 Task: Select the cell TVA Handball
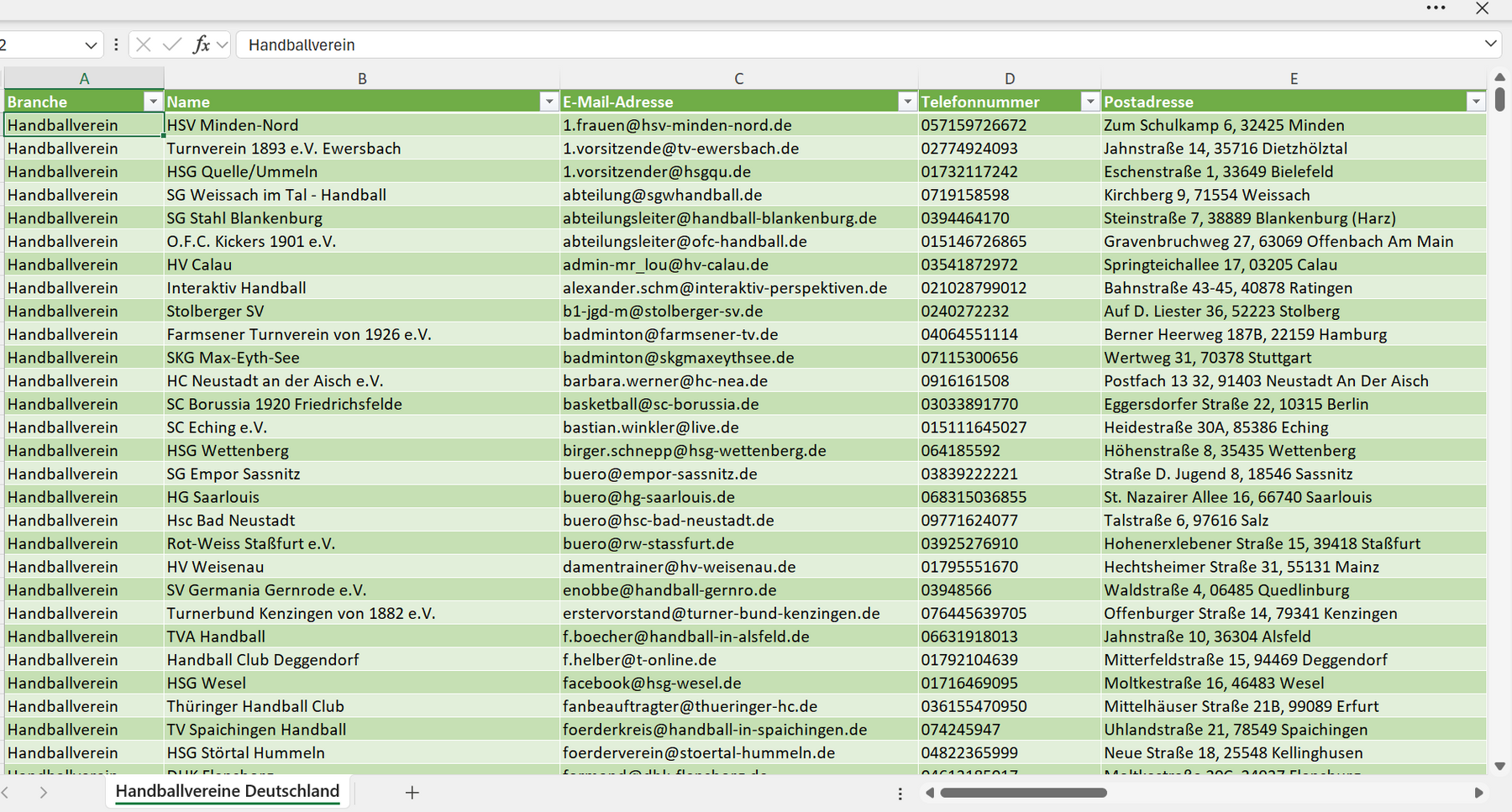point(362,637)
